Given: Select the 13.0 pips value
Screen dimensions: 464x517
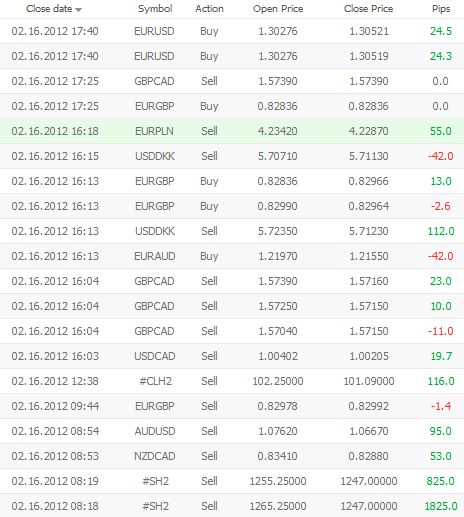Looking at the screenshot, I should point(441,181).
